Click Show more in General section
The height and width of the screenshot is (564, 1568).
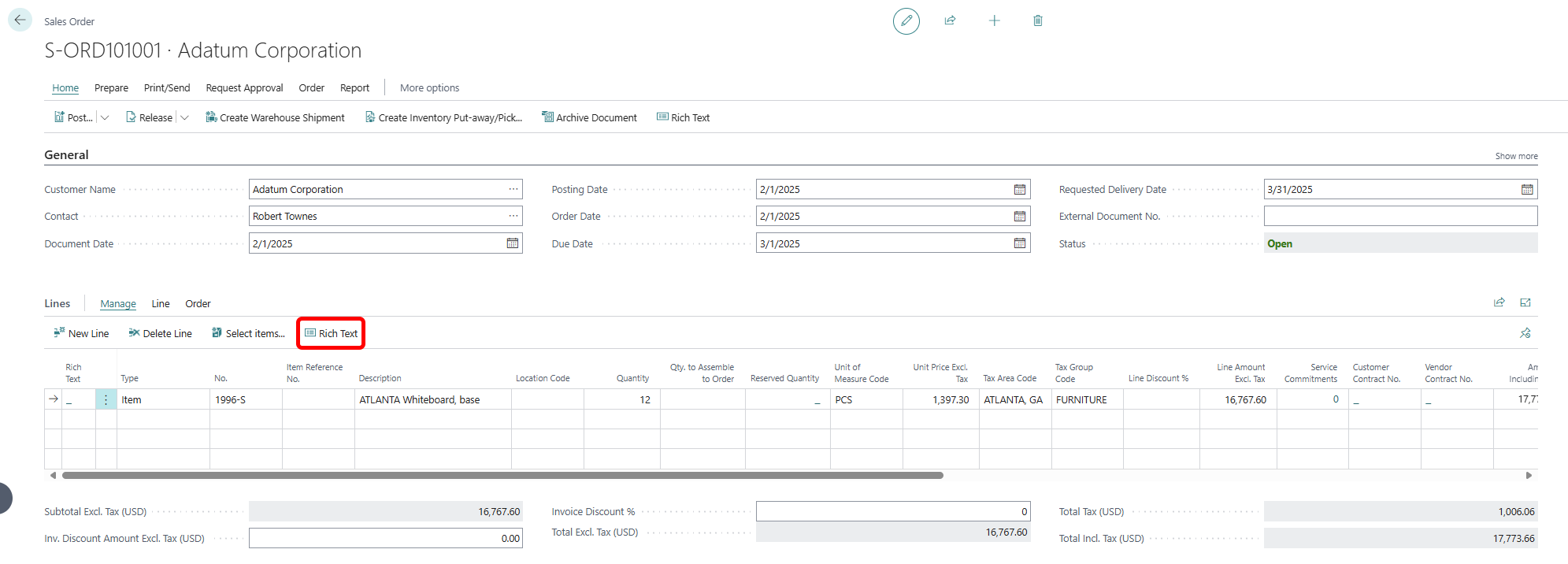[x=1516, y=156]
